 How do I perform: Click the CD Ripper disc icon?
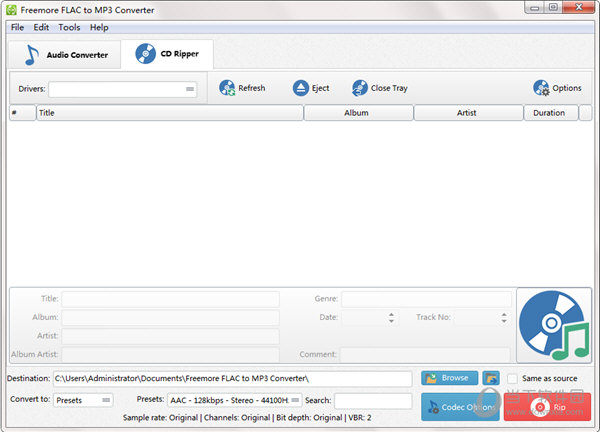point(145,54)
